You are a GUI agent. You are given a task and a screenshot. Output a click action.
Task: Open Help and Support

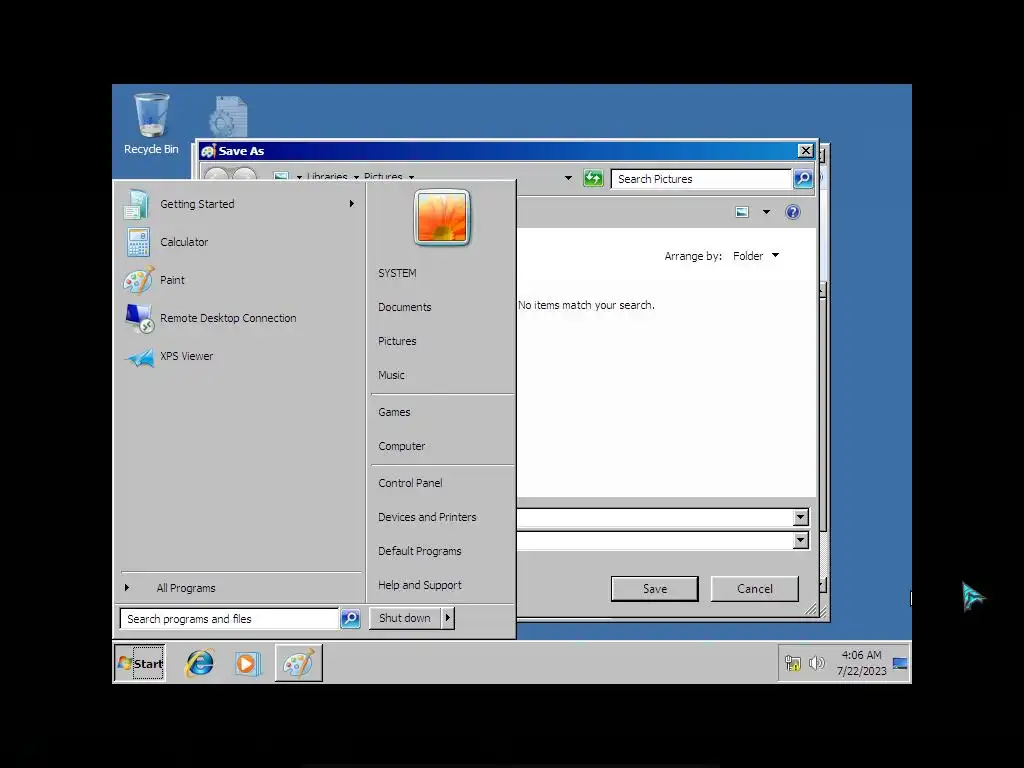click(x=420, y=584)
